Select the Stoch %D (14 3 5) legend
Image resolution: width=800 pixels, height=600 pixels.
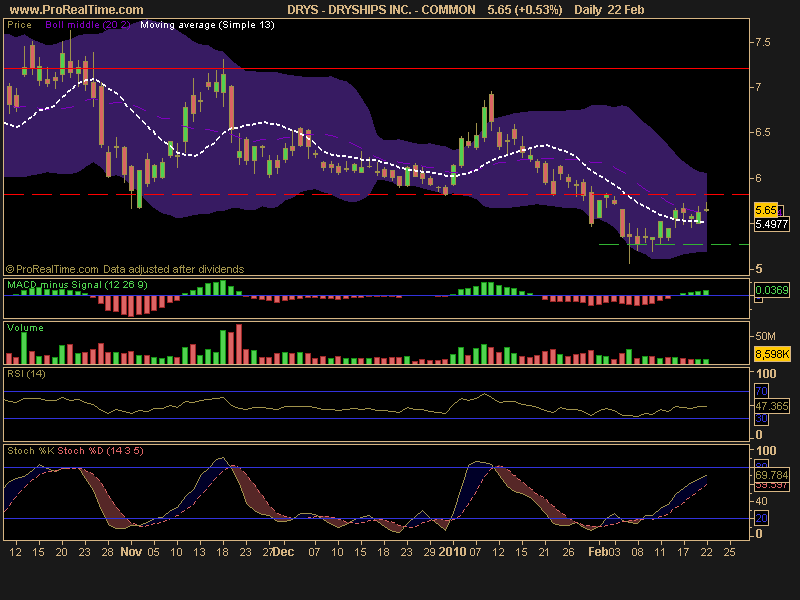tap(101, 451)
